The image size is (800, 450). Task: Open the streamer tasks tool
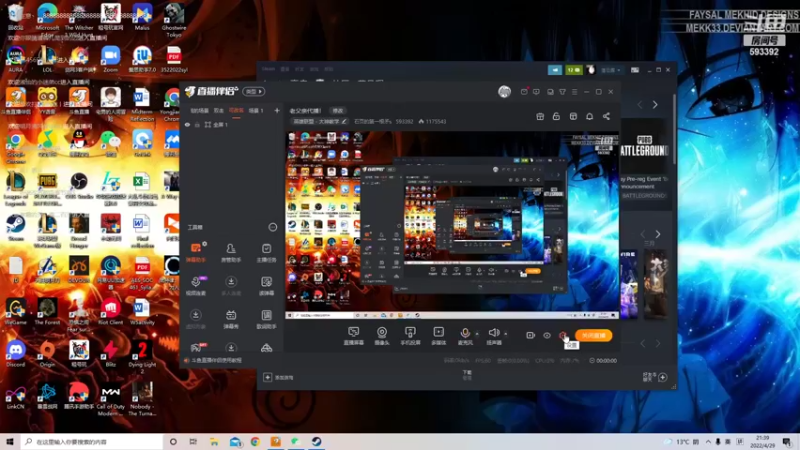266,253
